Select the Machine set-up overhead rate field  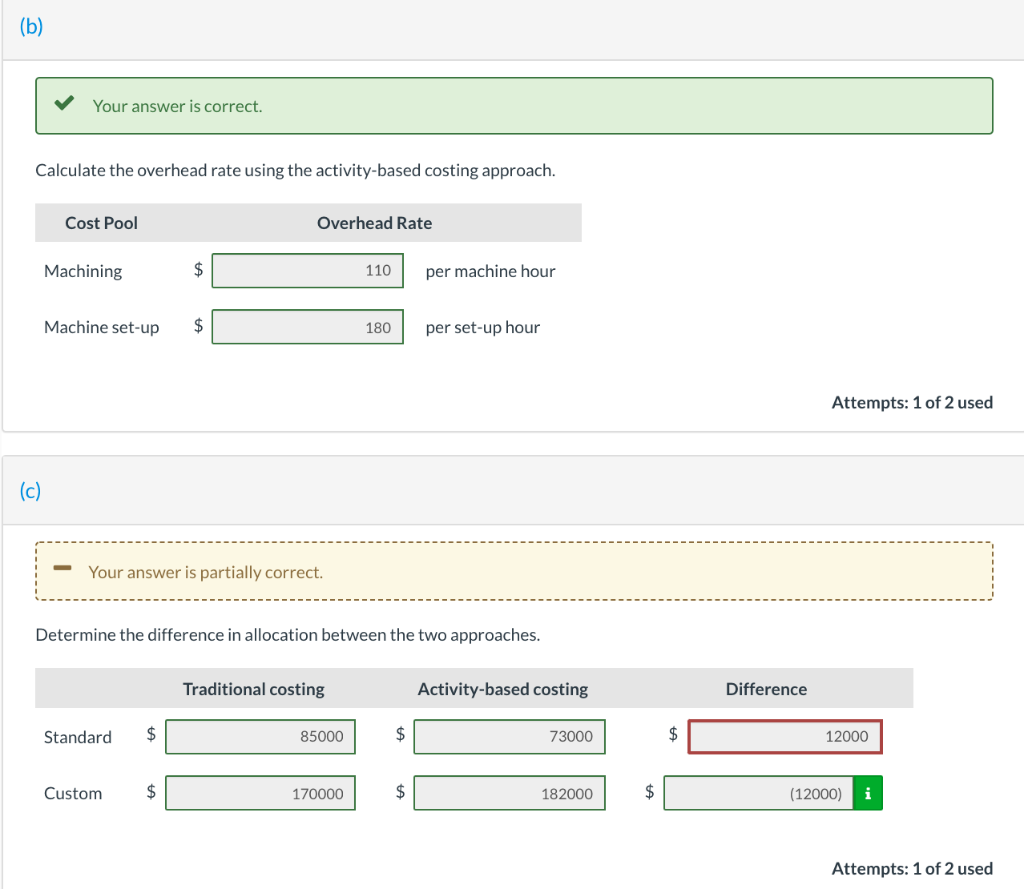(308, 327)
